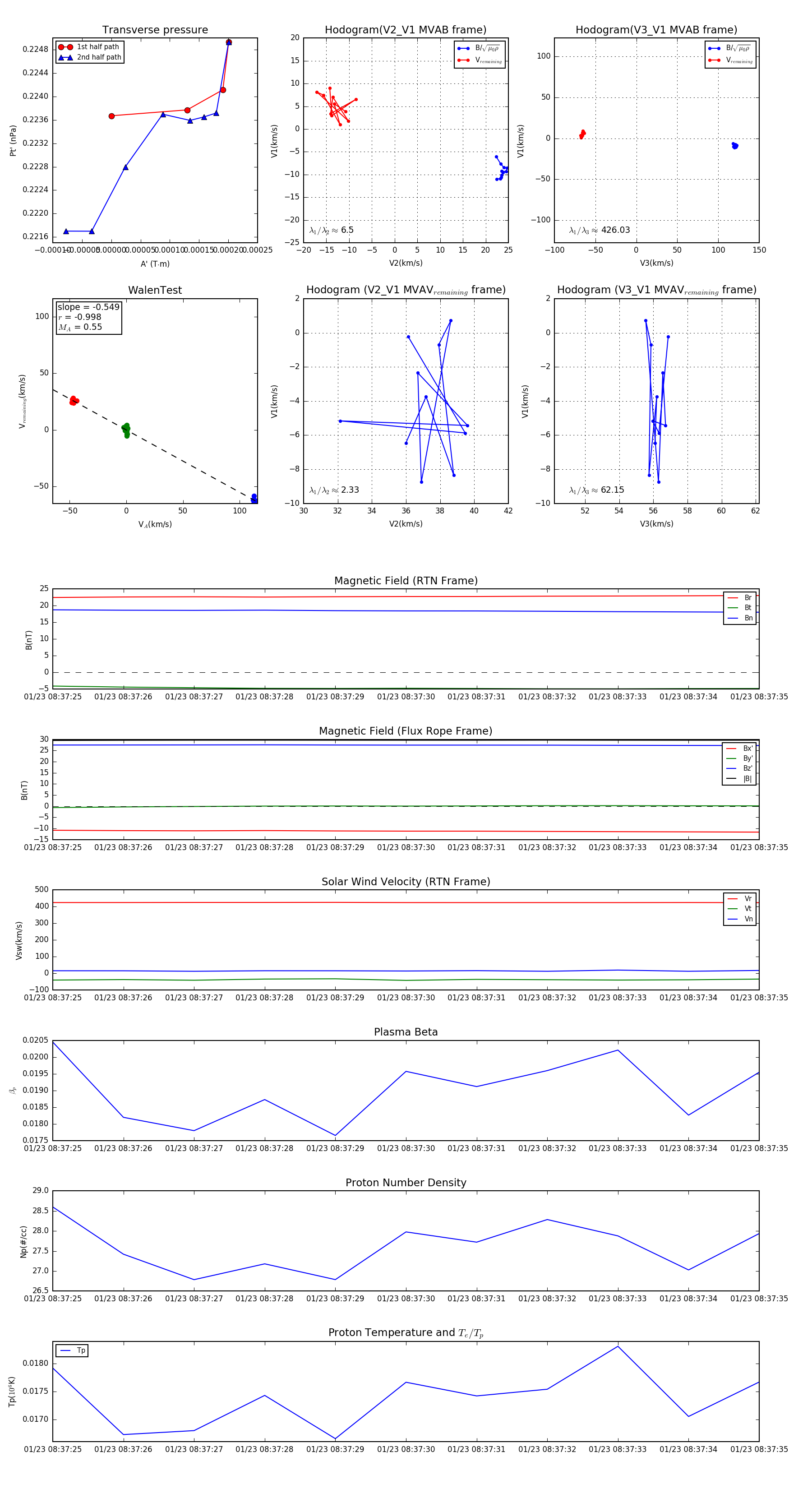812x1489 pixels.
Task: Click the "Proton Number Density" plot title
Action: (406, 1183)
